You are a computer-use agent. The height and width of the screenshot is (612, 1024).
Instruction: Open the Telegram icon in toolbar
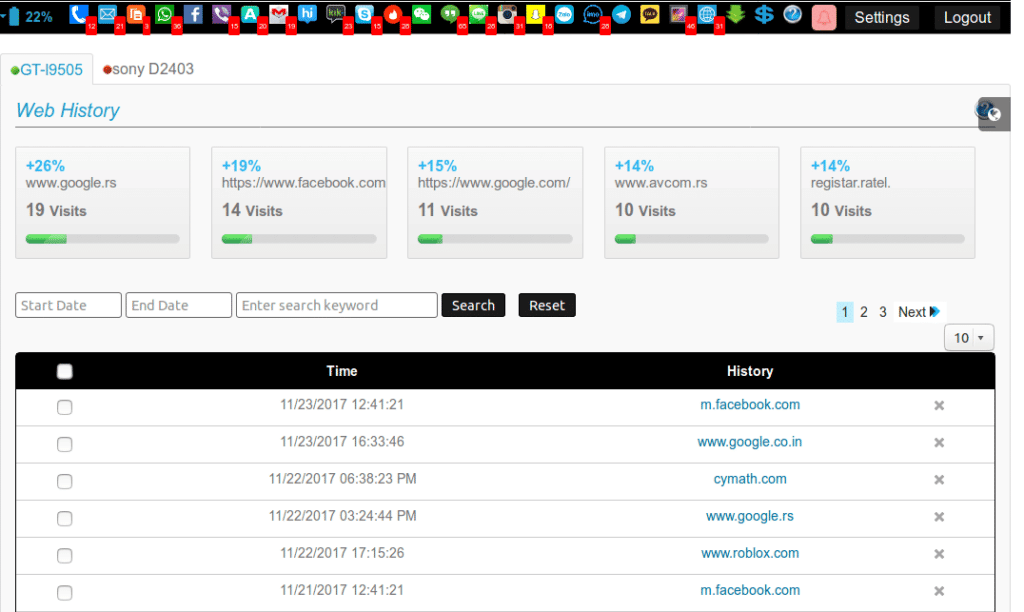pos(622,14)
